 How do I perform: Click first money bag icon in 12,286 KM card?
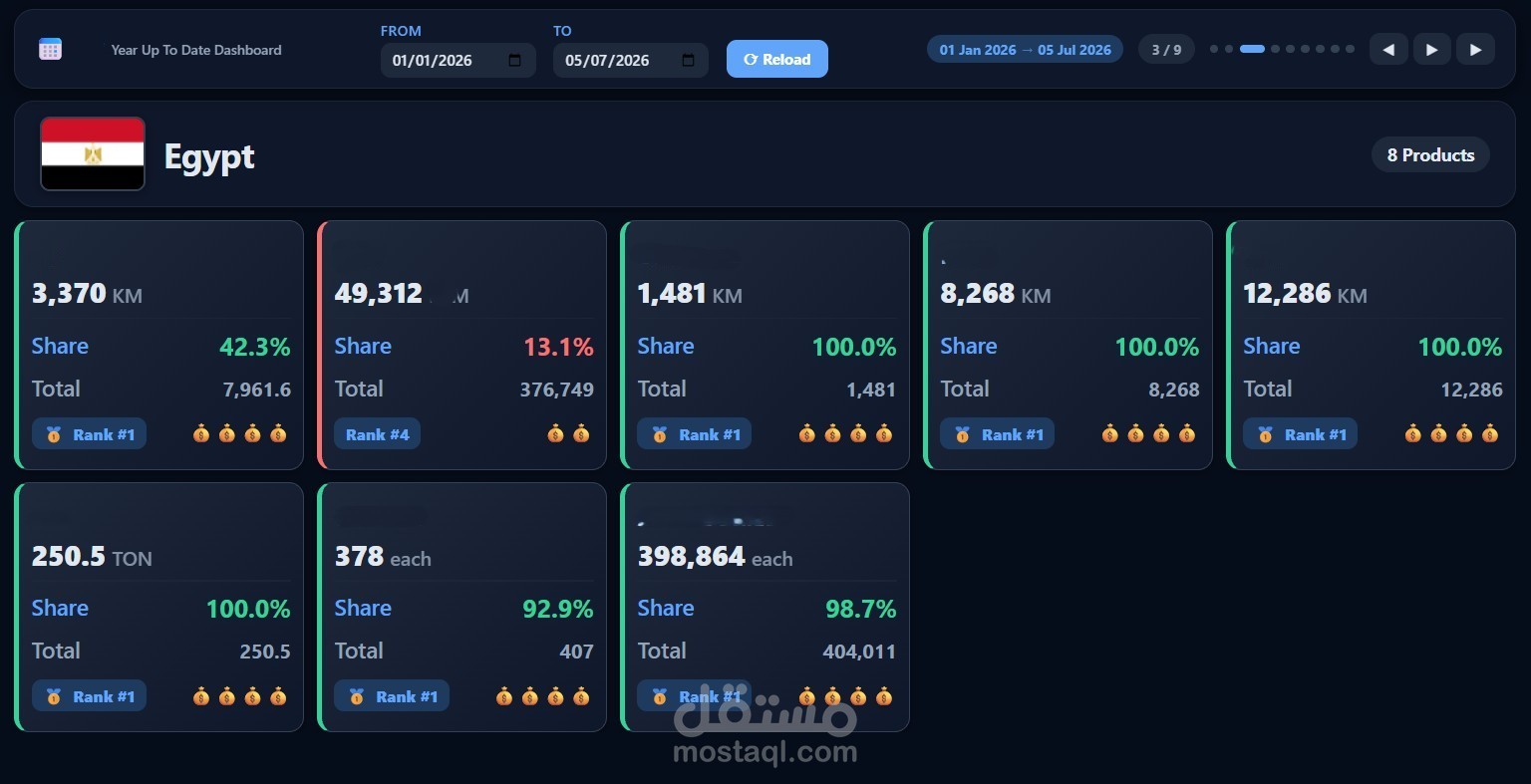(1413, 433)
